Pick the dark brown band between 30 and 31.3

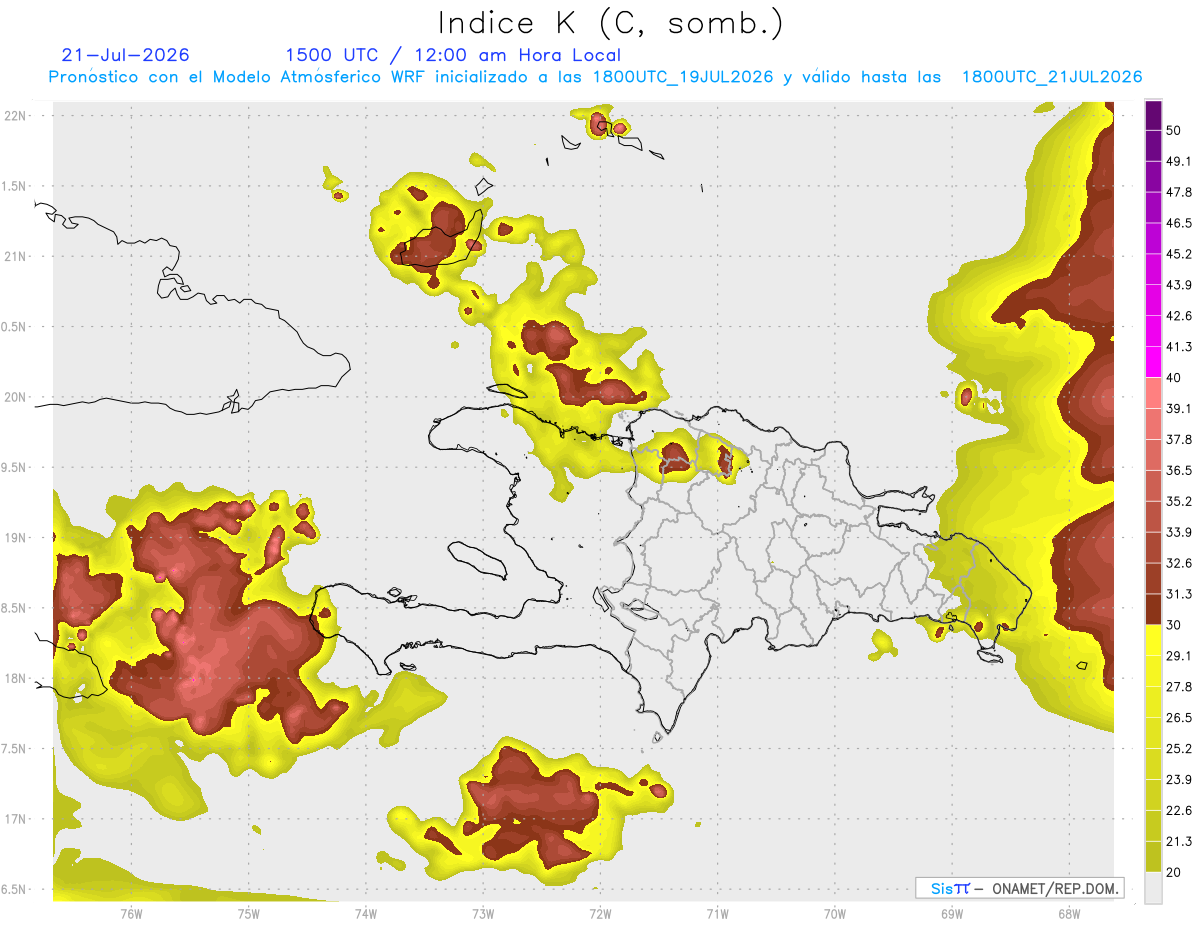(x=1153, y=610)
